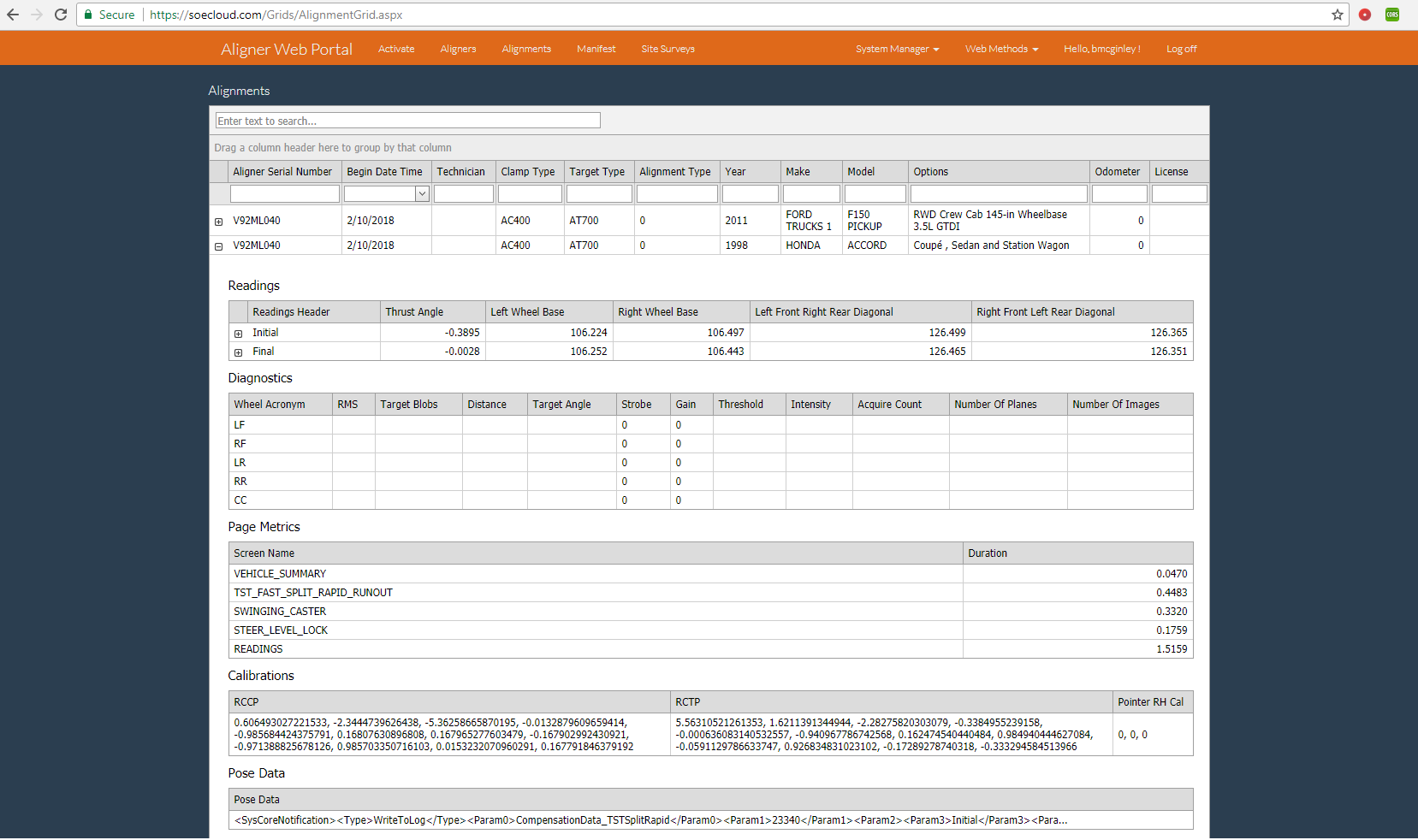
Task: Bookmark page using star icon
Action: pos(1337,15)
